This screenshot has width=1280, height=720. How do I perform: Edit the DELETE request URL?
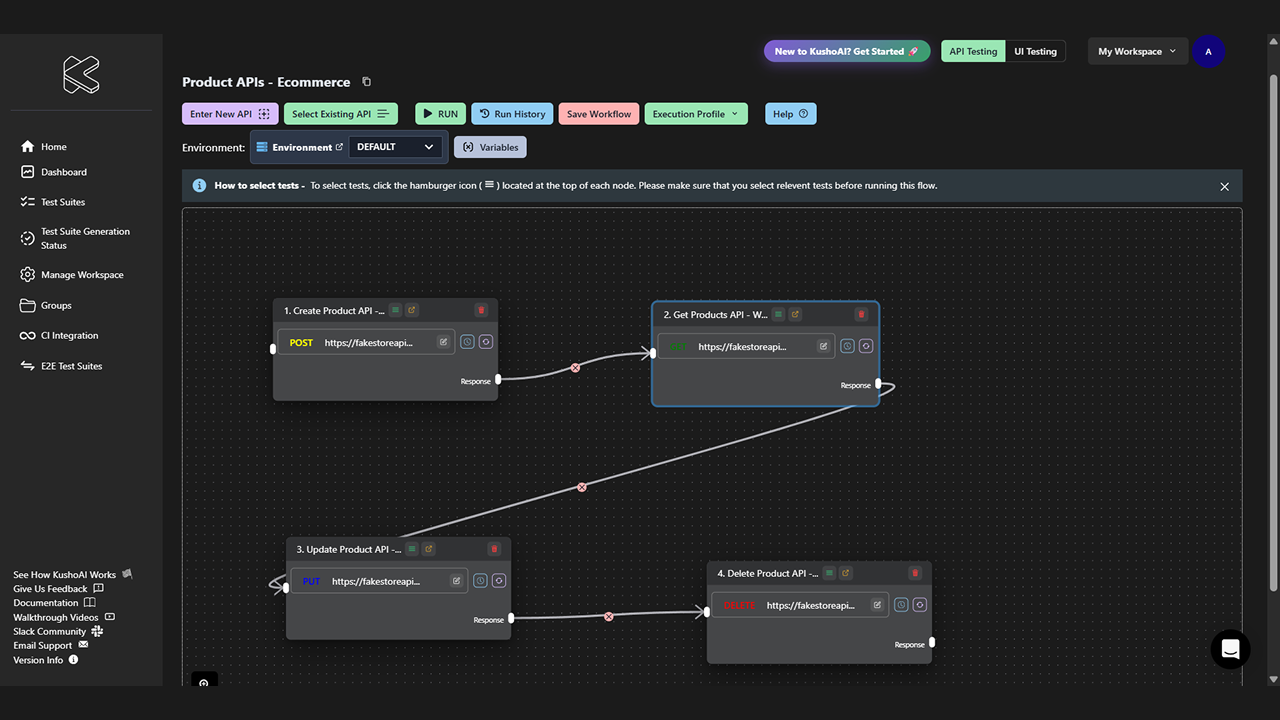click(x=877, y=605)
